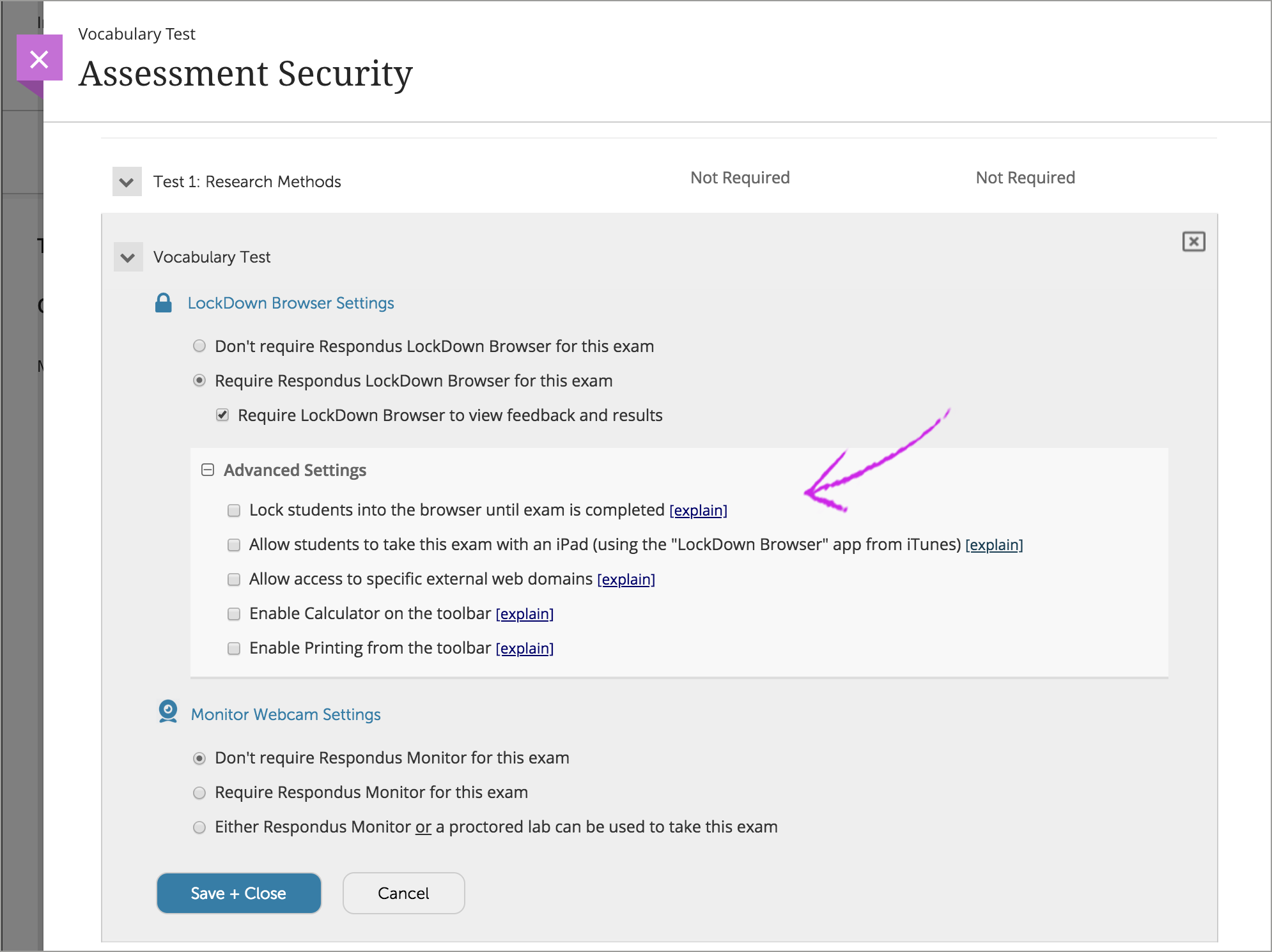This screenshot has height=952, width=1272.
Task: Open explain link for iPad option
Action: click(x=994, y=545)
